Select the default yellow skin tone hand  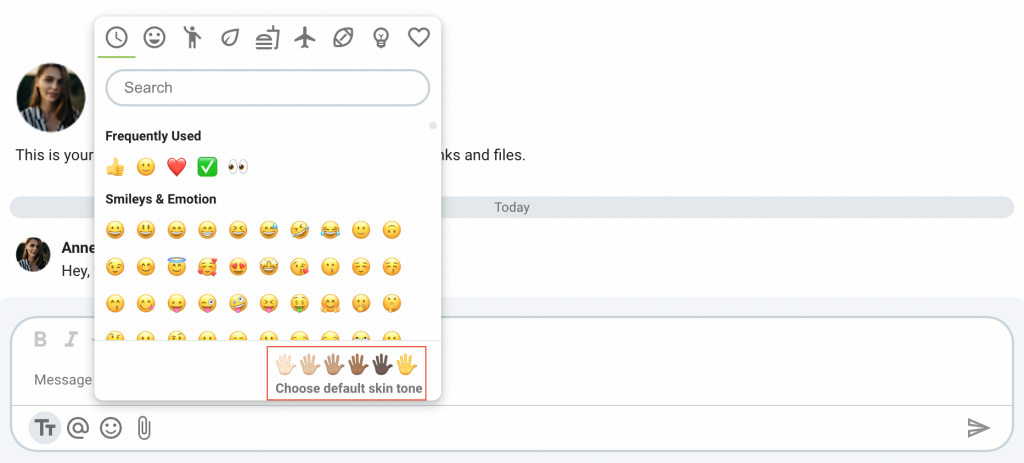[407, 364]
